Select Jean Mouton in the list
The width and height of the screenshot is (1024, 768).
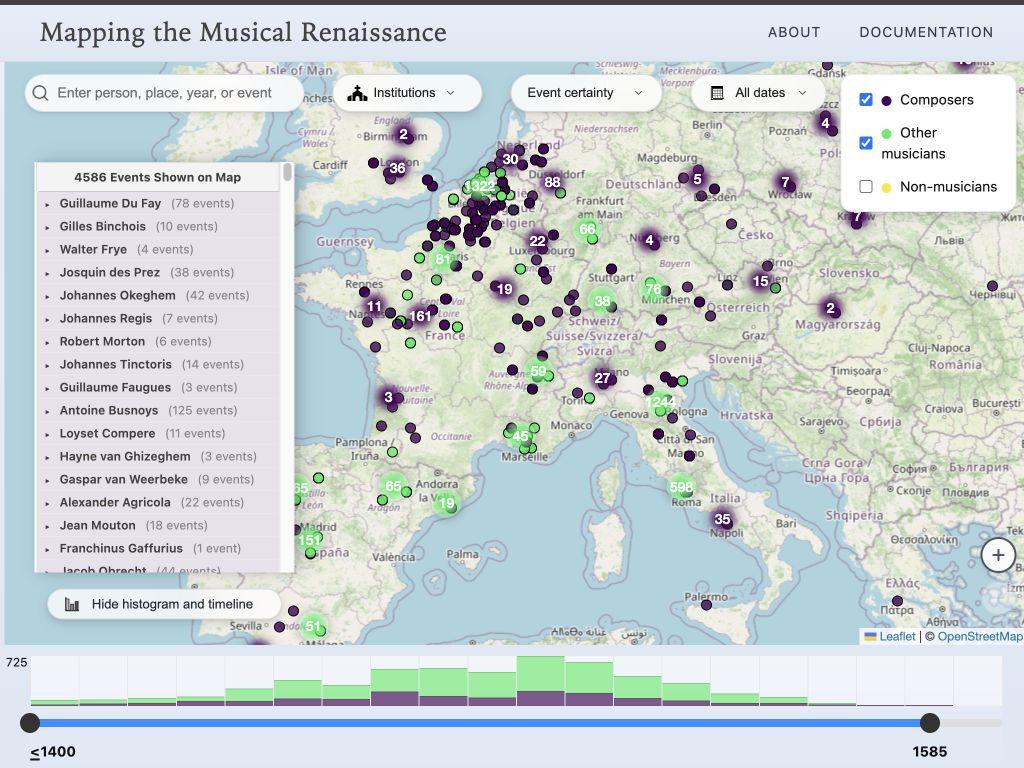[97, 525]
